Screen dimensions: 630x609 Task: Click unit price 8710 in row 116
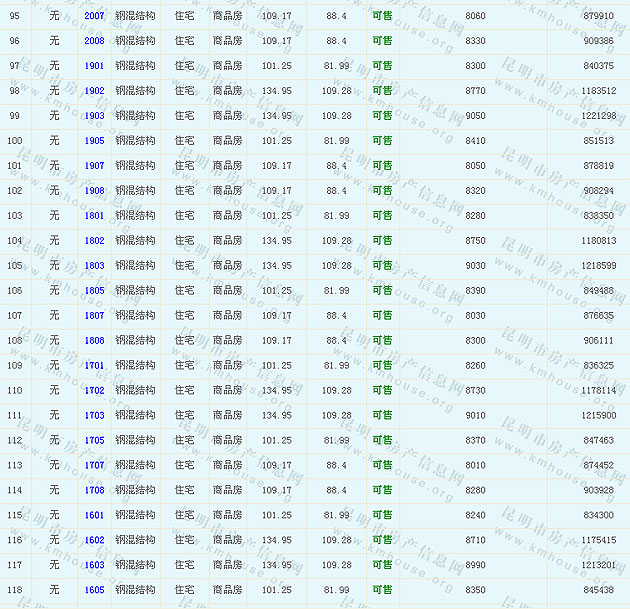[475, 541]
